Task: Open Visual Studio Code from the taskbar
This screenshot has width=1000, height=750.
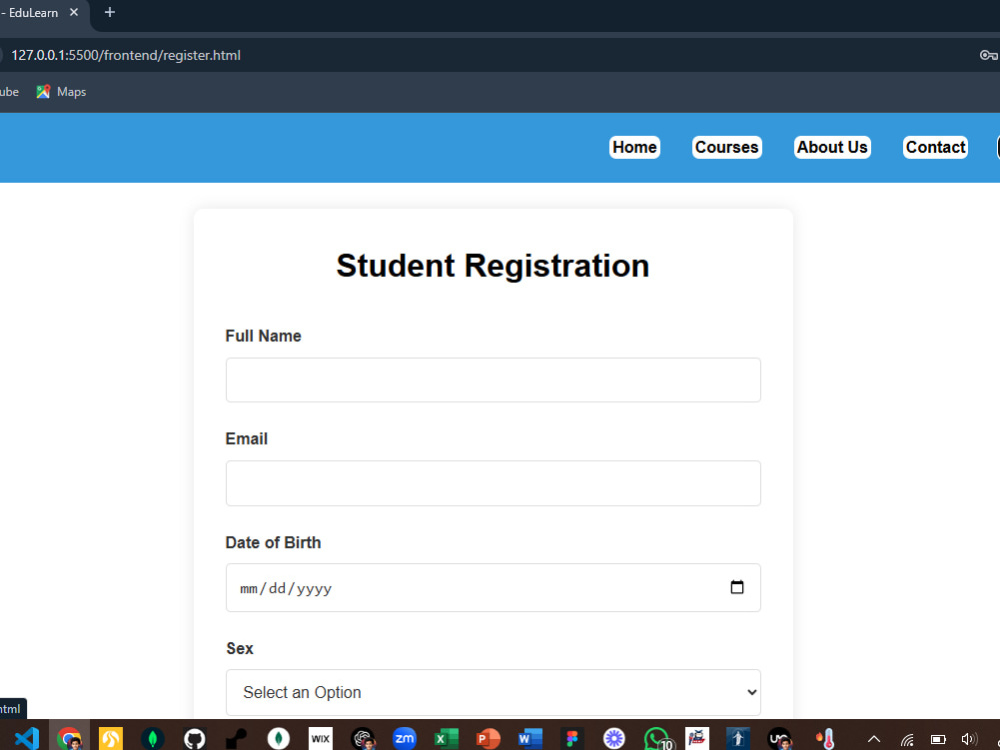Action: point(27,739)
